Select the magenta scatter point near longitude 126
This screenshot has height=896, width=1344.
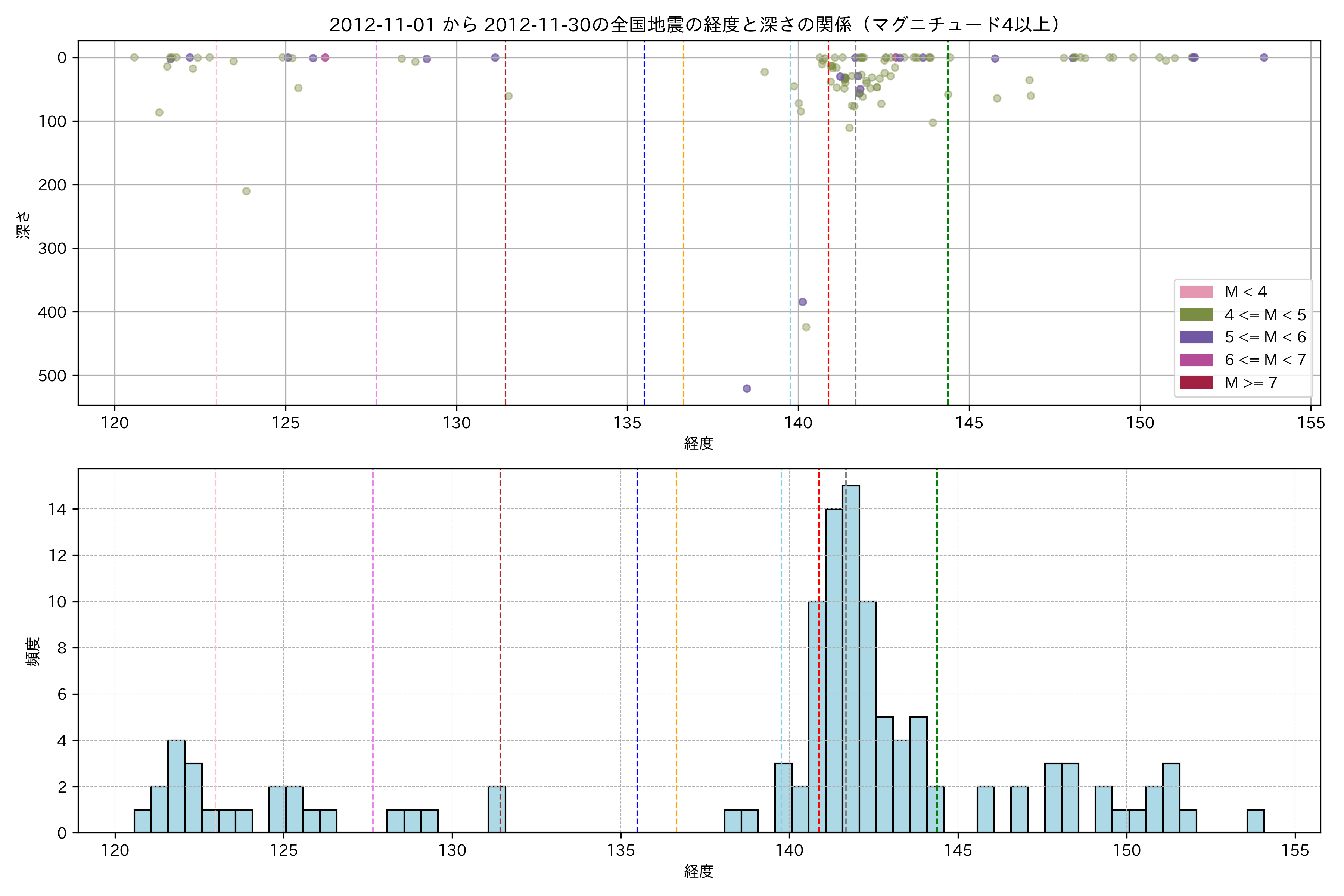325,58
